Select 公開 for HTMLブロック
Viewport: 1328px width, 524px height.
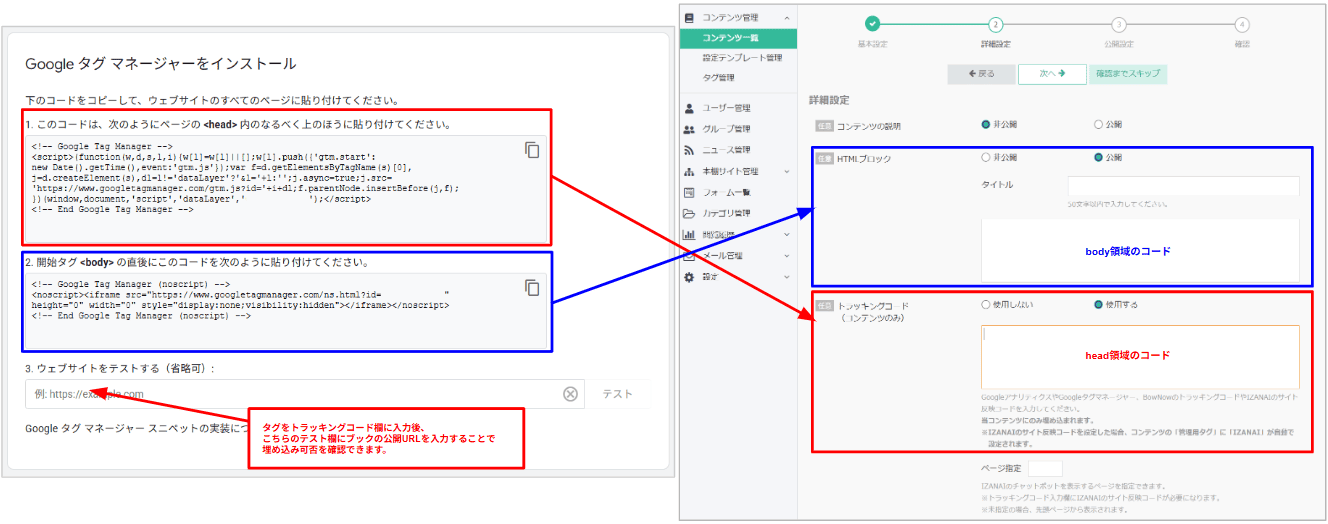coord(1100,158)
